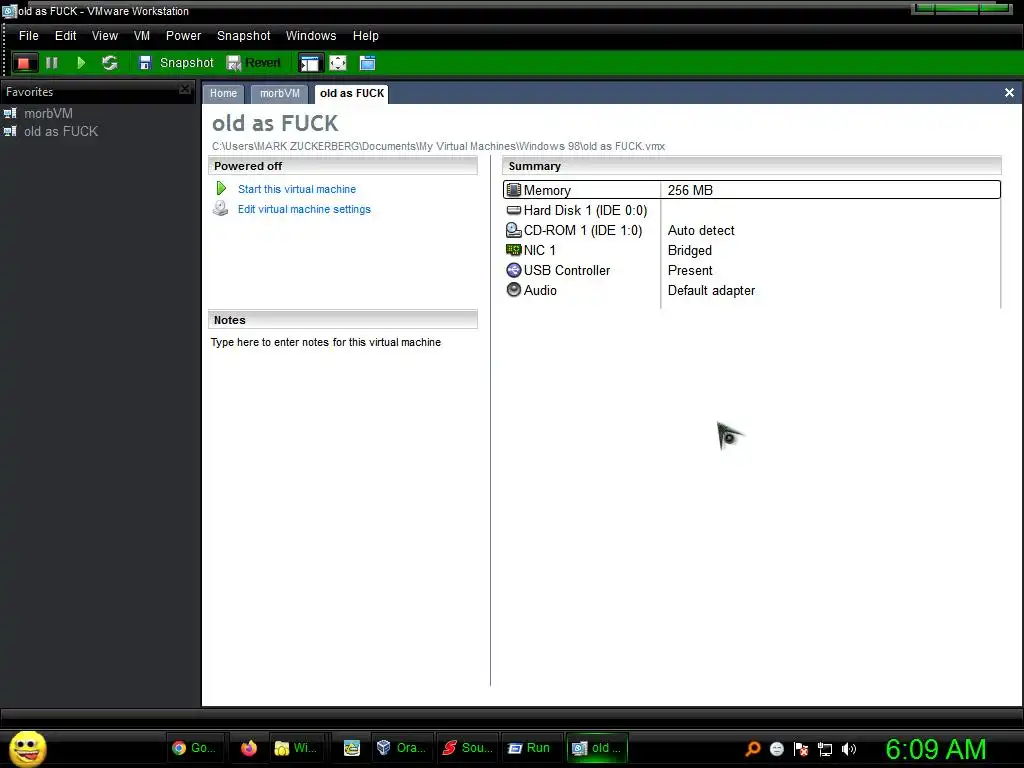Click the VM configuration file path text
Viewport: 1024px width, 768px height.
pos(438,146)
